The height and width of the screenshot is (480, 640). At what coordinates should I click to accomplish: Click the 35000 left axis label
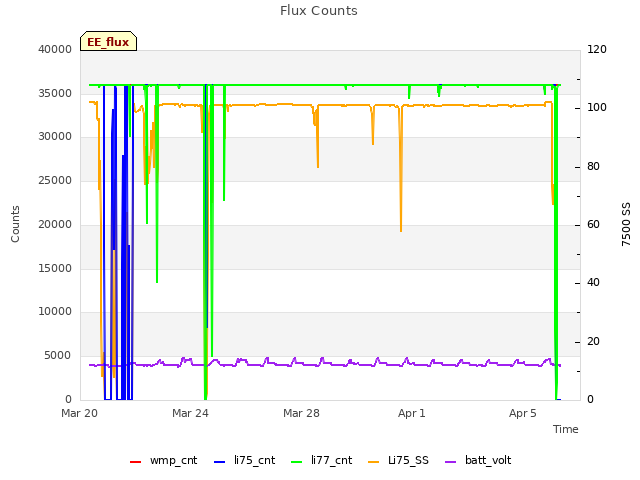tap(55, 93)
